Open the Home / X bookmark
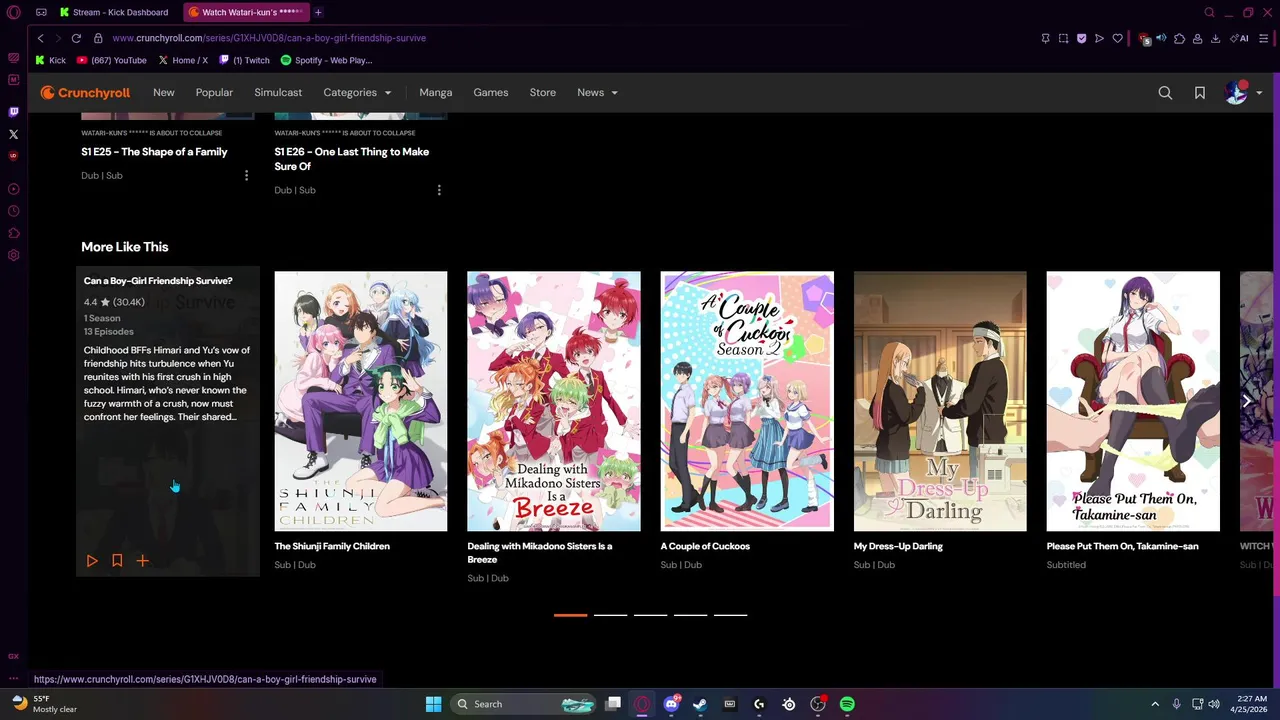 [x=183, y=60]
